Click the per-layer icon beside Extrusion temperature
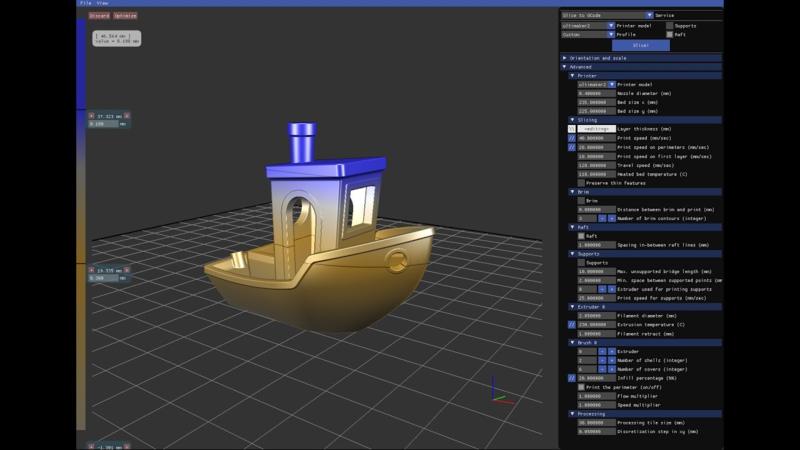 point(572,325)
